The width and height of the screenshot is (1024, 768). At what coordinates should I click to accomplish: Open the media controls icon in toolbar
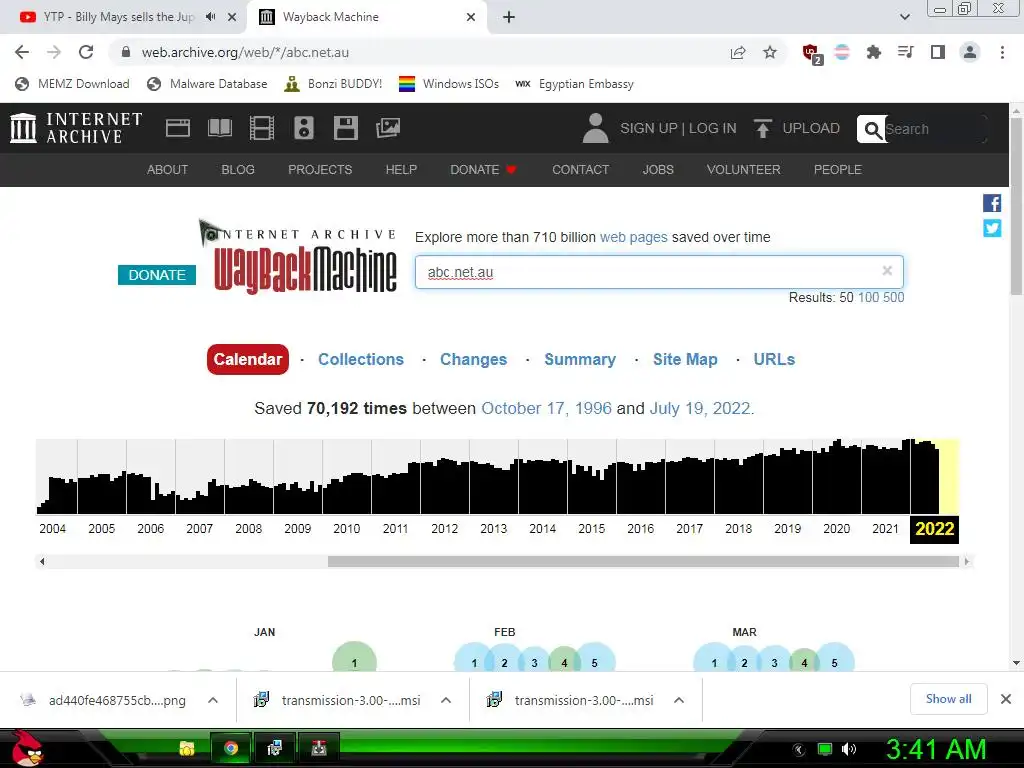click(x=905, y=52)
